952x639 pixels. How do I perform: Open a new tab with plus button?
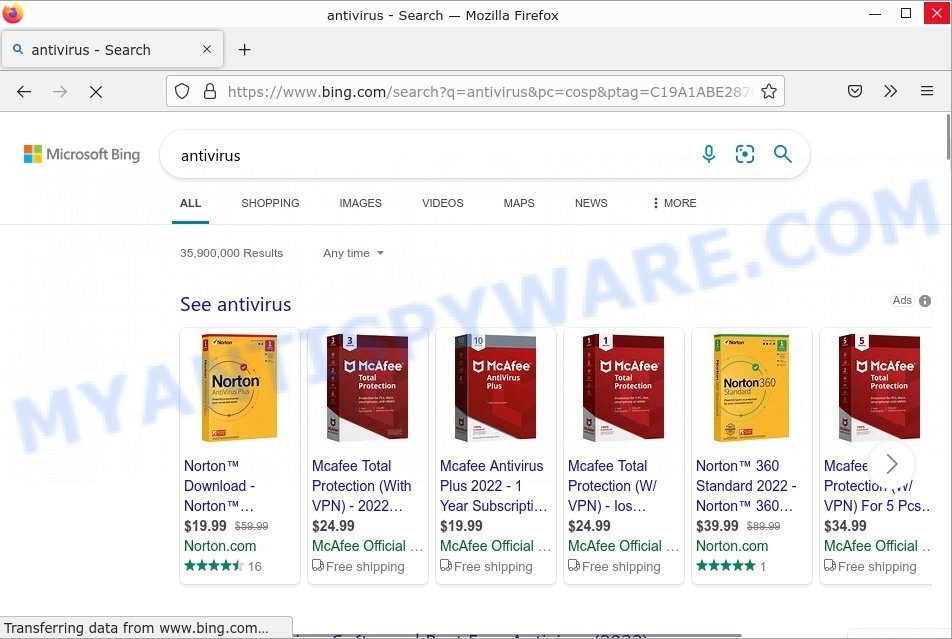pyautogui.click(x=245, y=50)
